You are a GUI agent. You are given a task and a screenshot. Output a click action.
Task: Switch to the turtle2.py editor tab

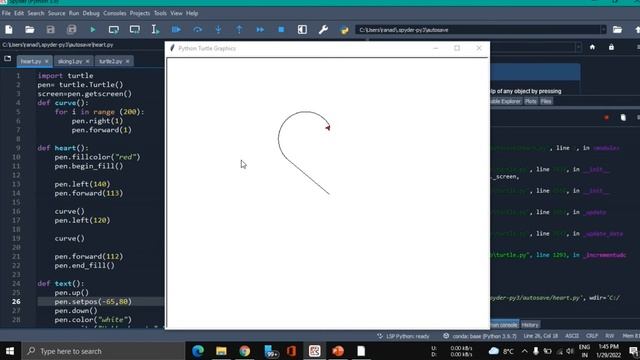(x=111, y=61)
